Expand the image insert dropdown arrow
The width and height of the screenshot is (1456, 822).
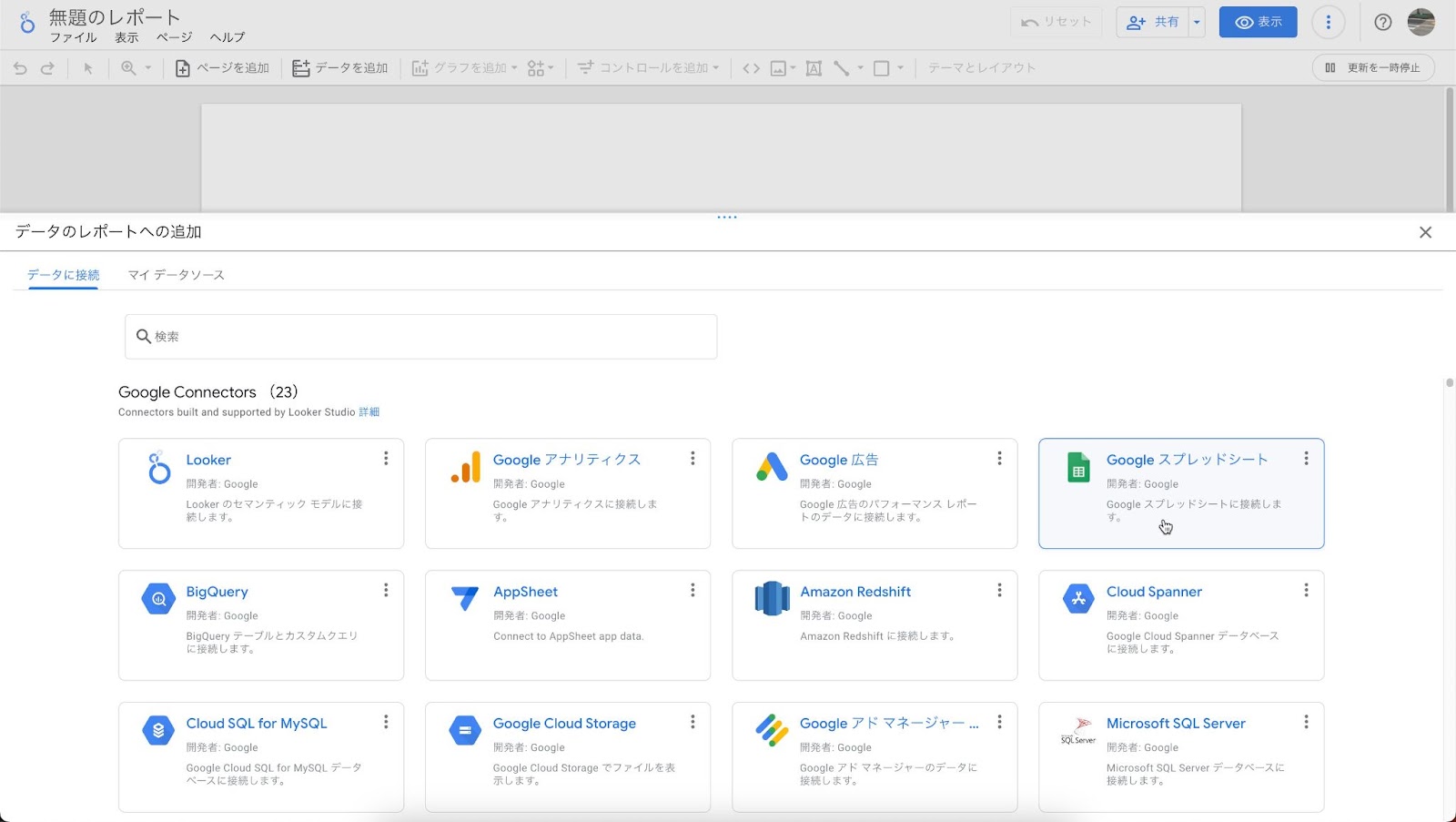tap(793, 68)
